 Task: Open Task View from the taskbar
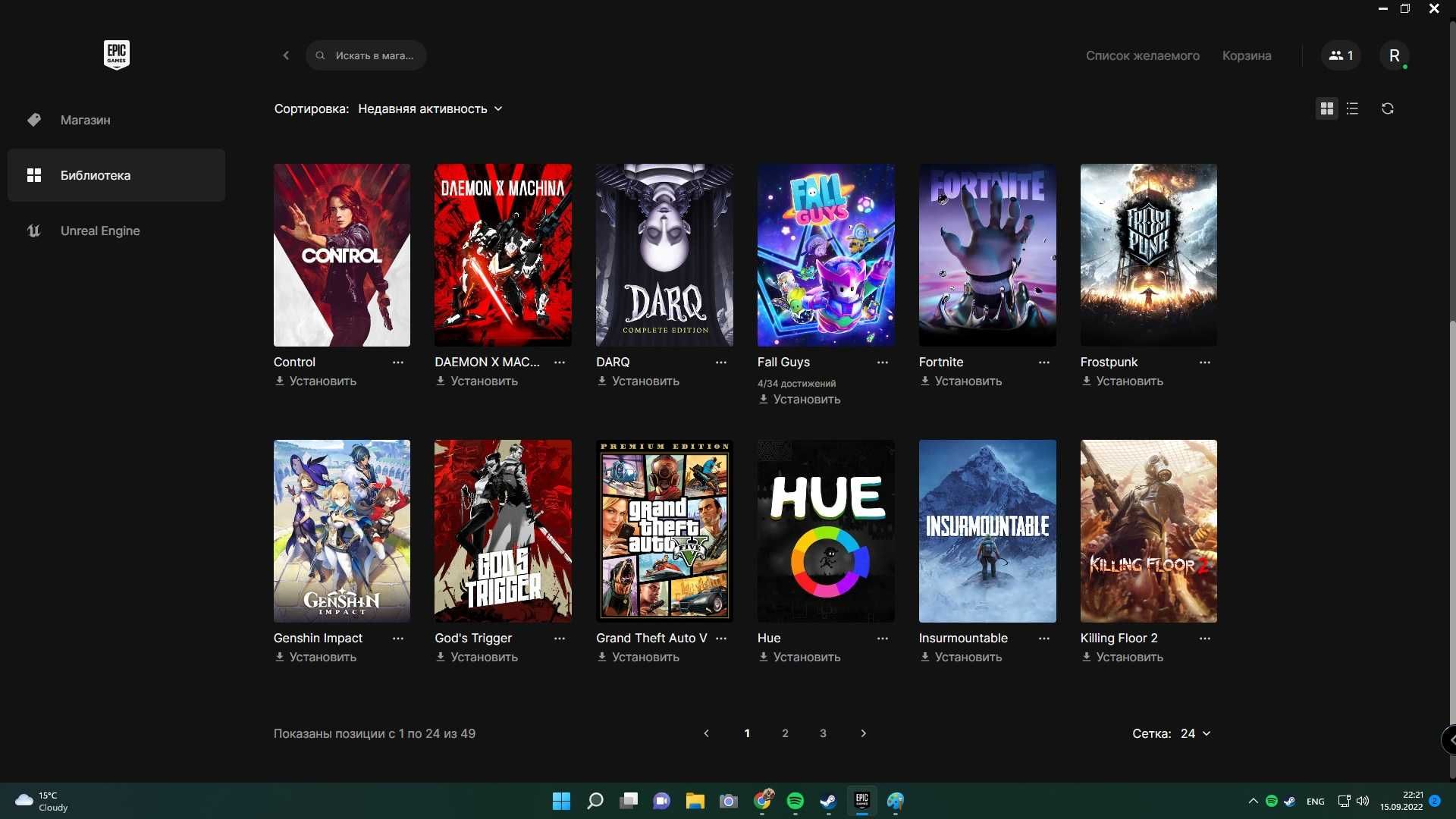pyautogui.click(x=629, y=801)
